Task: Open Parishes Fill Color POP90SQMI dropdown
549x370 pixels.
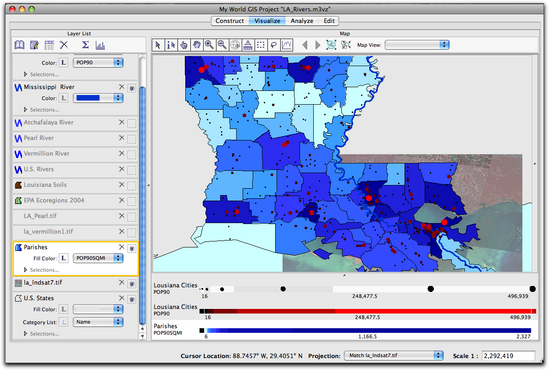Action: 98,258
